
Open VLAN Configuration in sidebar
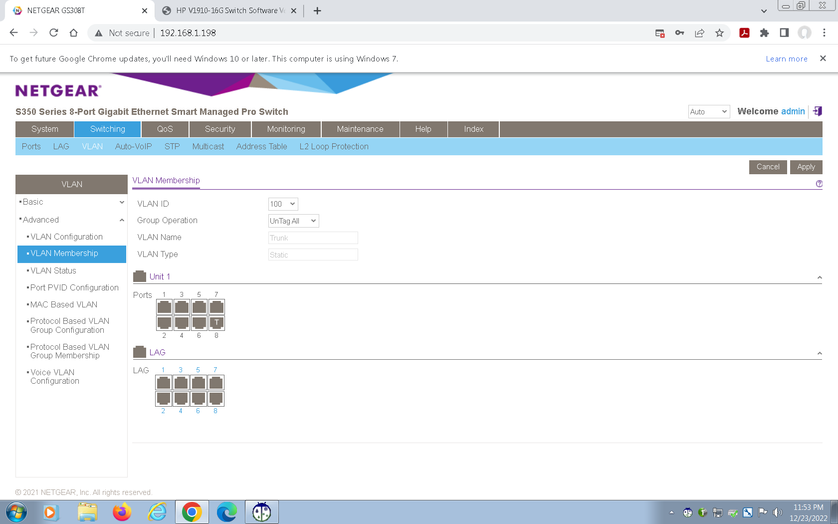coord(66,236)
